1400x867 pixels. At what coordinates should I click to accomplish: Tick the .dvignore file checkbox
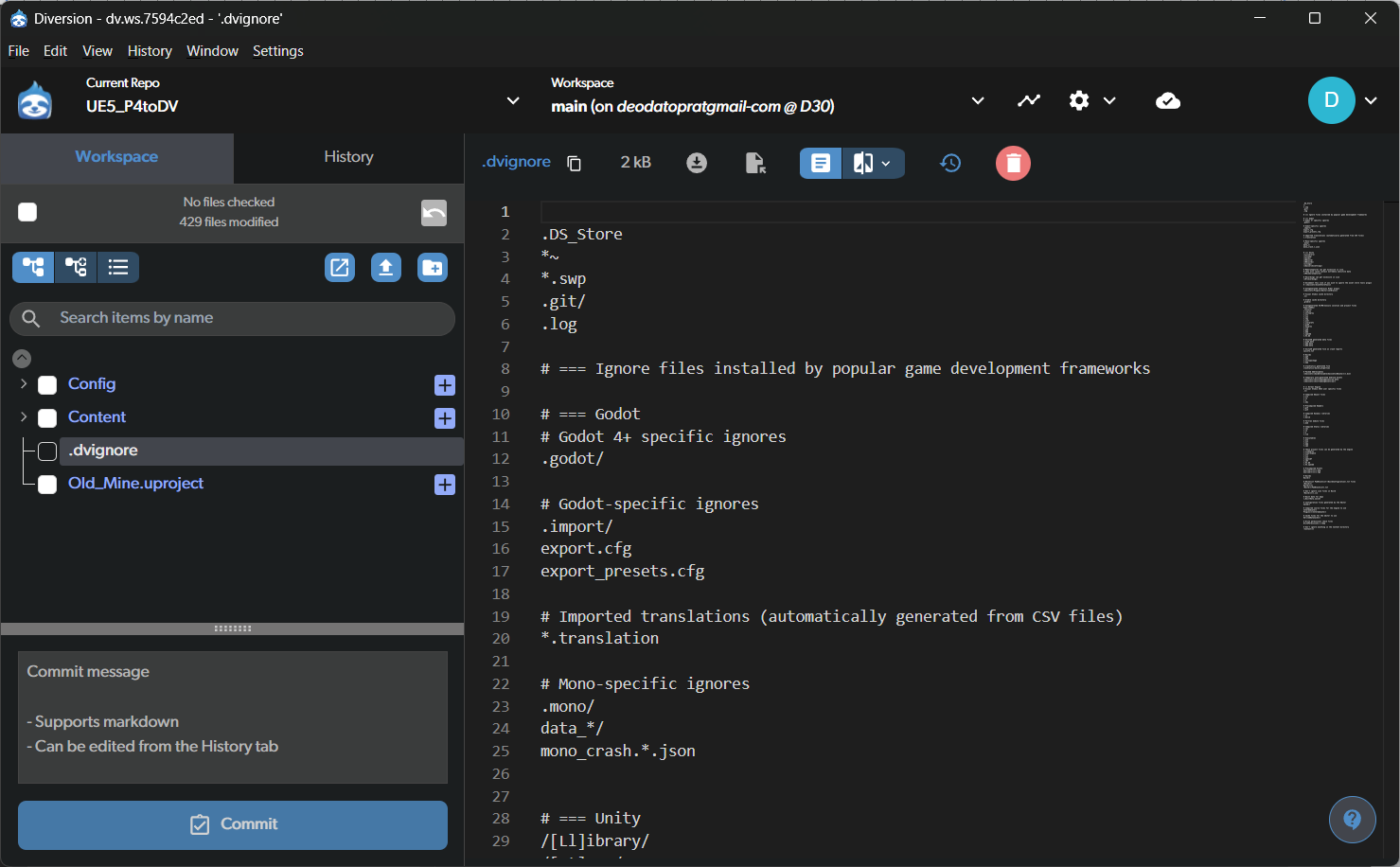pos(47,451)
